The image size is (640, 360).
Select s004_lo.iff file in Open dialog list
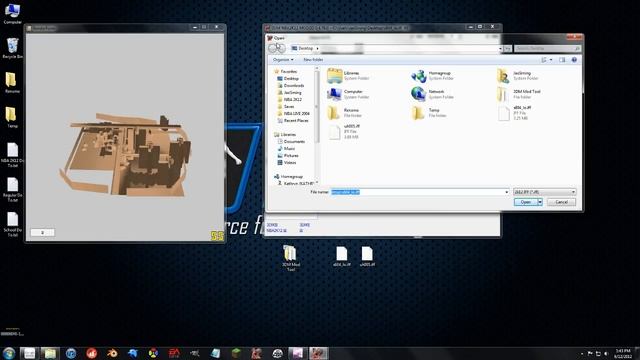tap(515, 113)
